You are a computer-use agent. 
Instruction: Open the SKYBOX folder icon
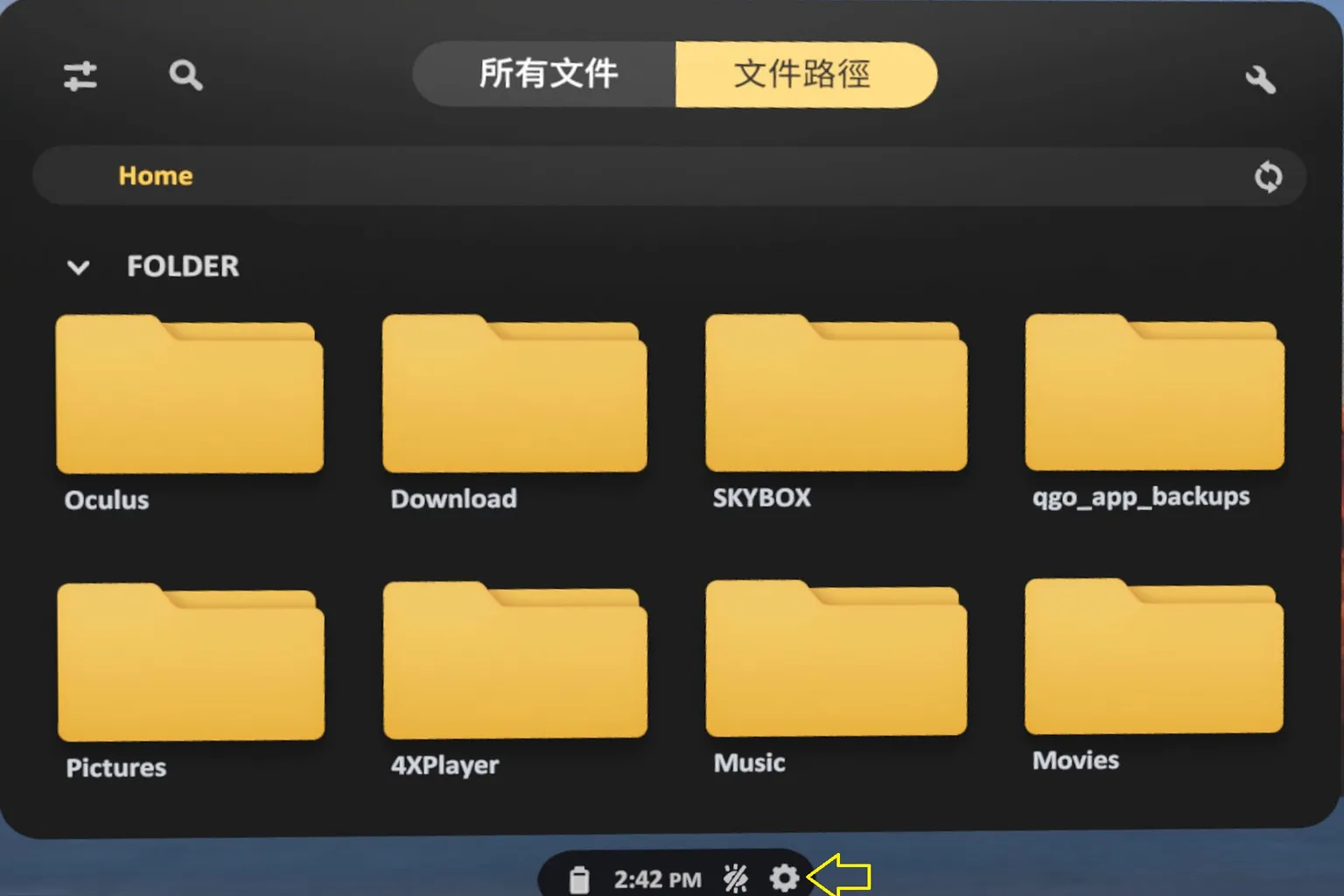pyautogui.click(x=836, y=392)
